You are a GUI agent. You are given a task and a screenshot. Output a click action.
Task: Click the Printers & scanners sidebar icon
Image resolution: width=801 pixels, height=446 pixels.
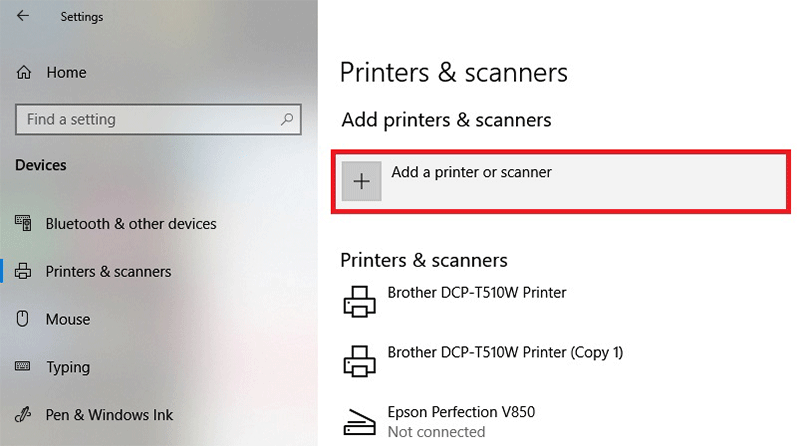click(23, 271)
